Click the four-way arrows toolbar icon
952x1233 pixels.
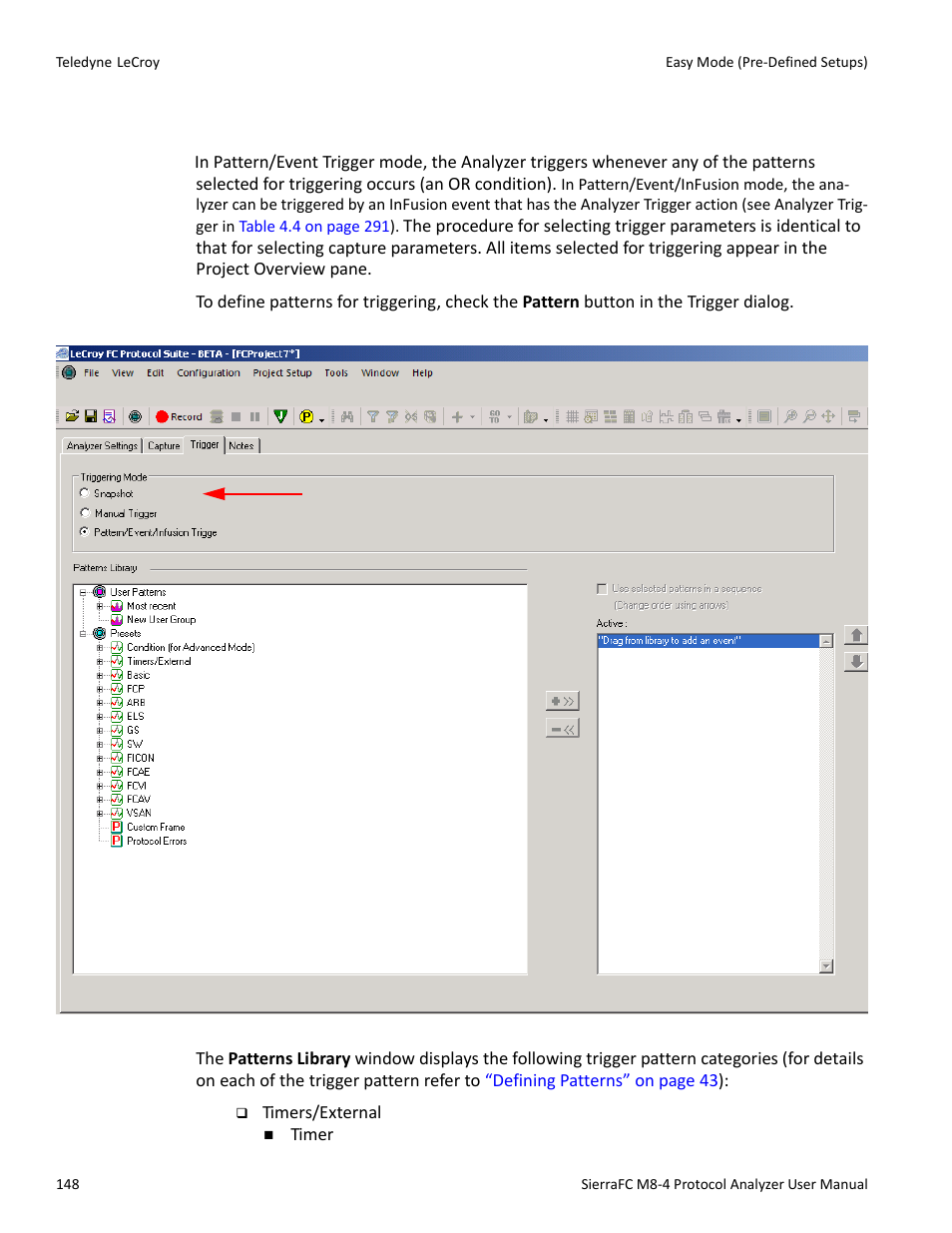828,416
